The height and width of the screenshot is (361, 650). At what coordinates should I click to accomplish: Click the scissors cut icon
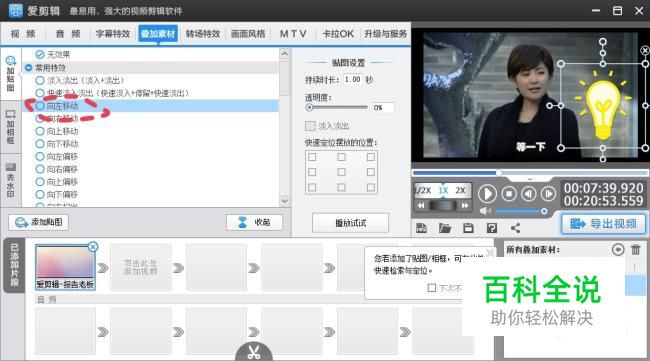(254, 352)
